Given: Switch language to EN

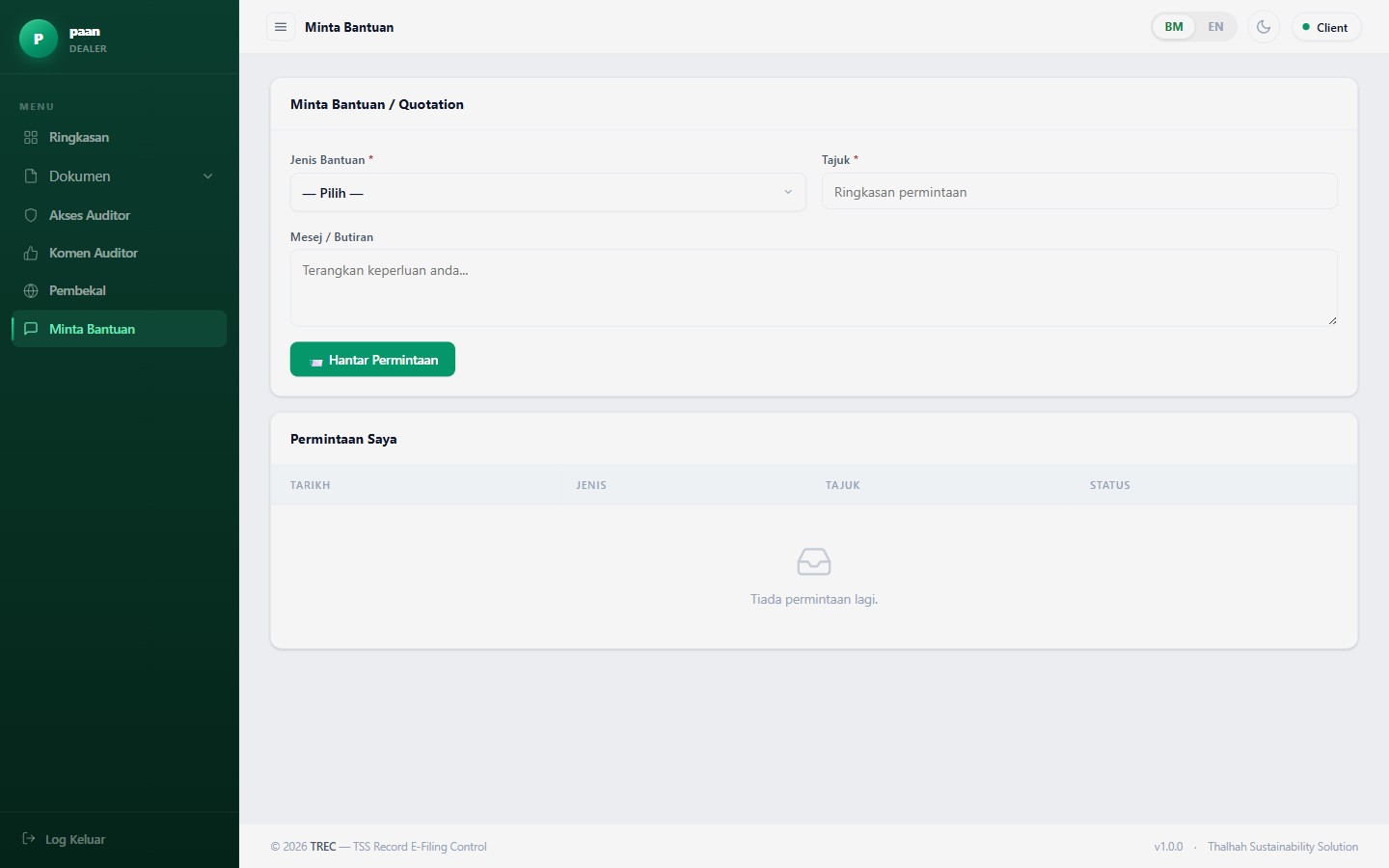Looking at the screenshot, I should (1215, 27).
